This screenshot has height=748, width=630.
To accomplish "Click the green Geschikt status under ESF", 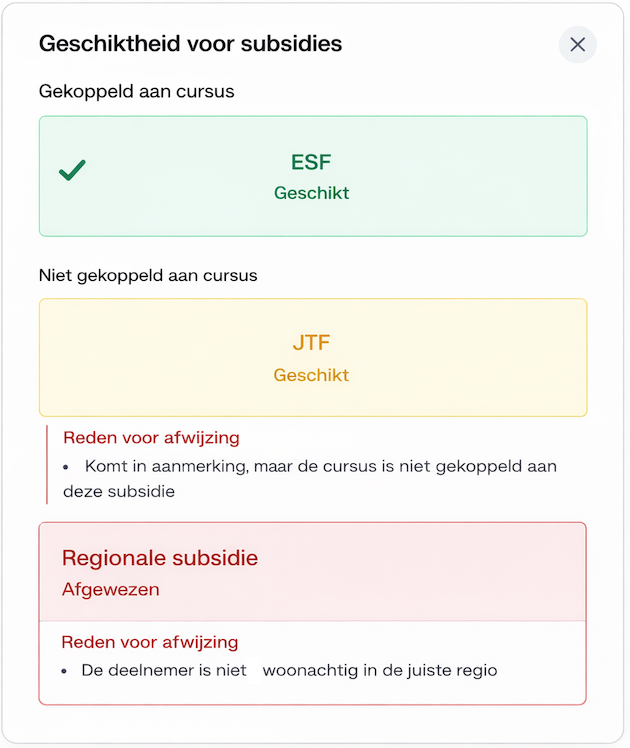I will click(311, 193).
